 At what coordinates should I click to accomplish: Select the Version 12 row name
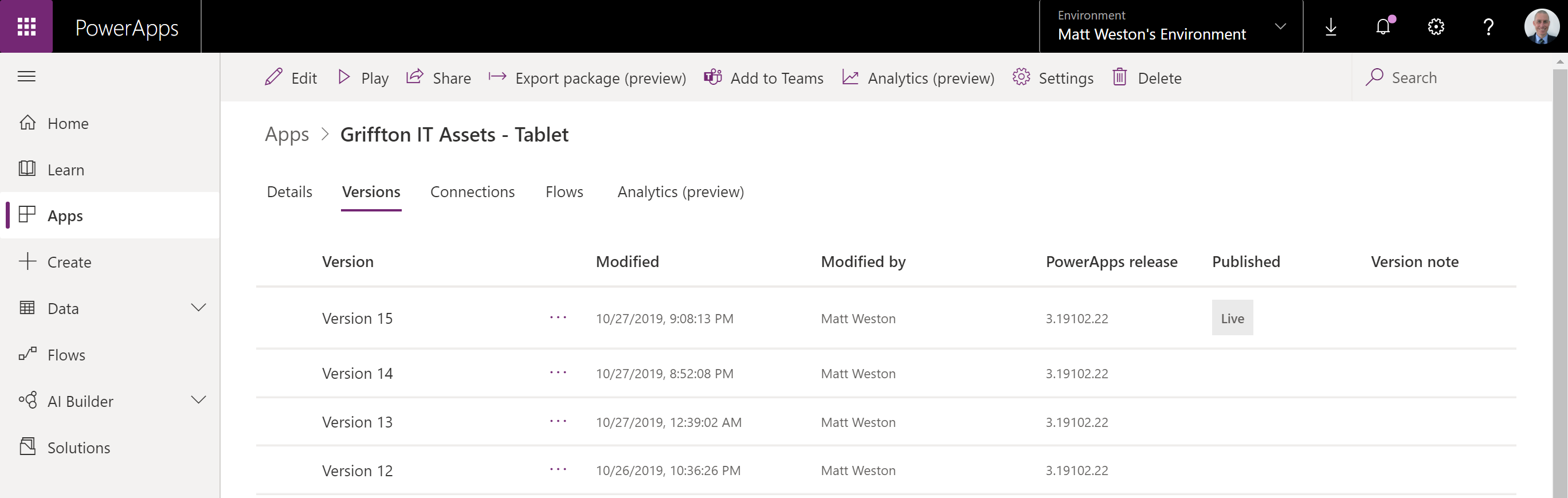coord(357,470)
